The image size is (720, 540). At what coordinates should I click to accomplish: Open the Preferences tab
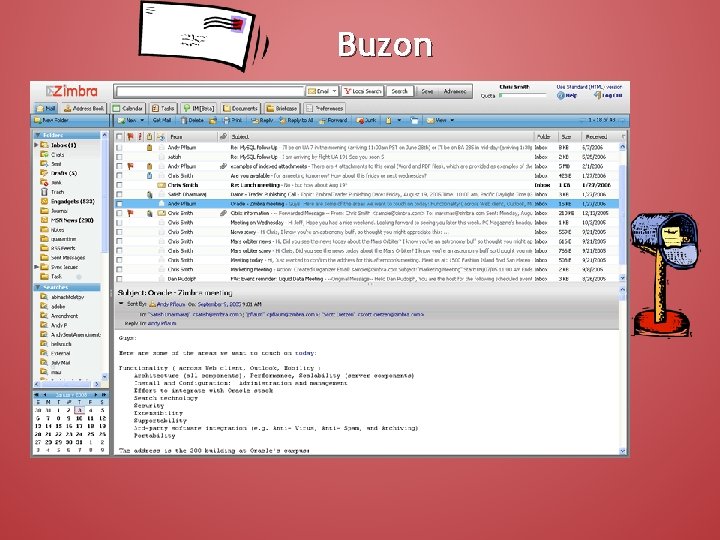point(324,108)
